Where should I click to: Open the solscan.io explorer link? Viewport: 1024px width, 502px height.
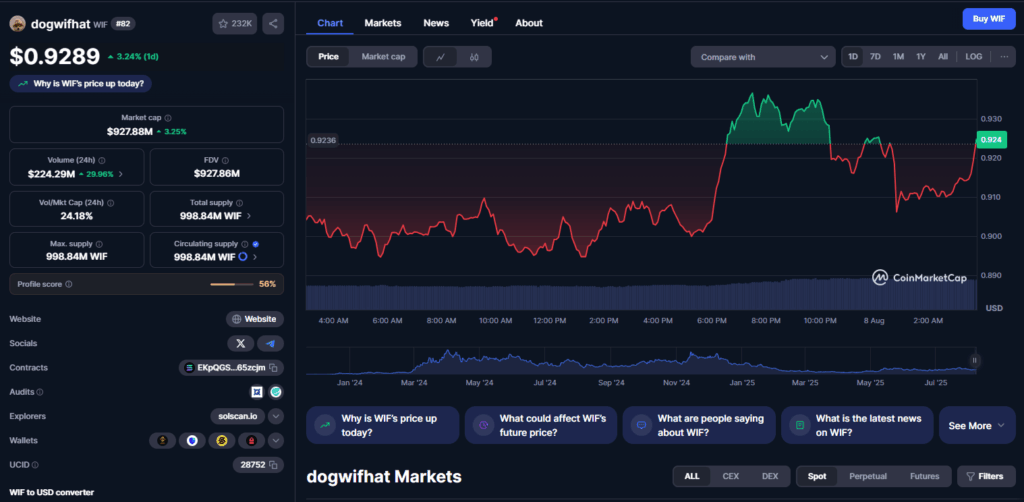coord(238,416)
